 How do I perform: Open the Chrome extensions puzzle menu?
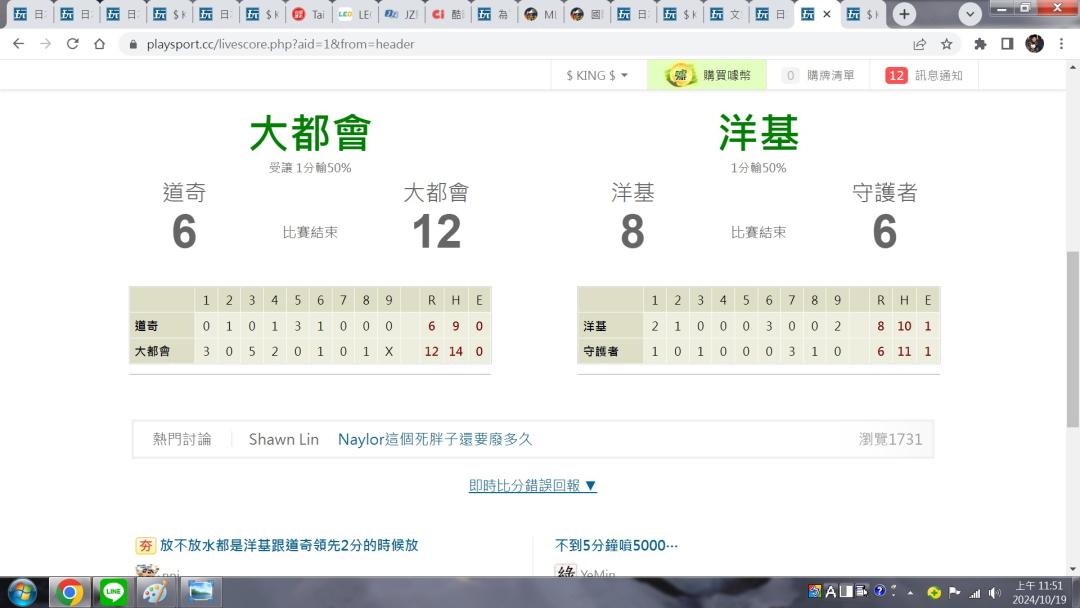tap(980, 44)
